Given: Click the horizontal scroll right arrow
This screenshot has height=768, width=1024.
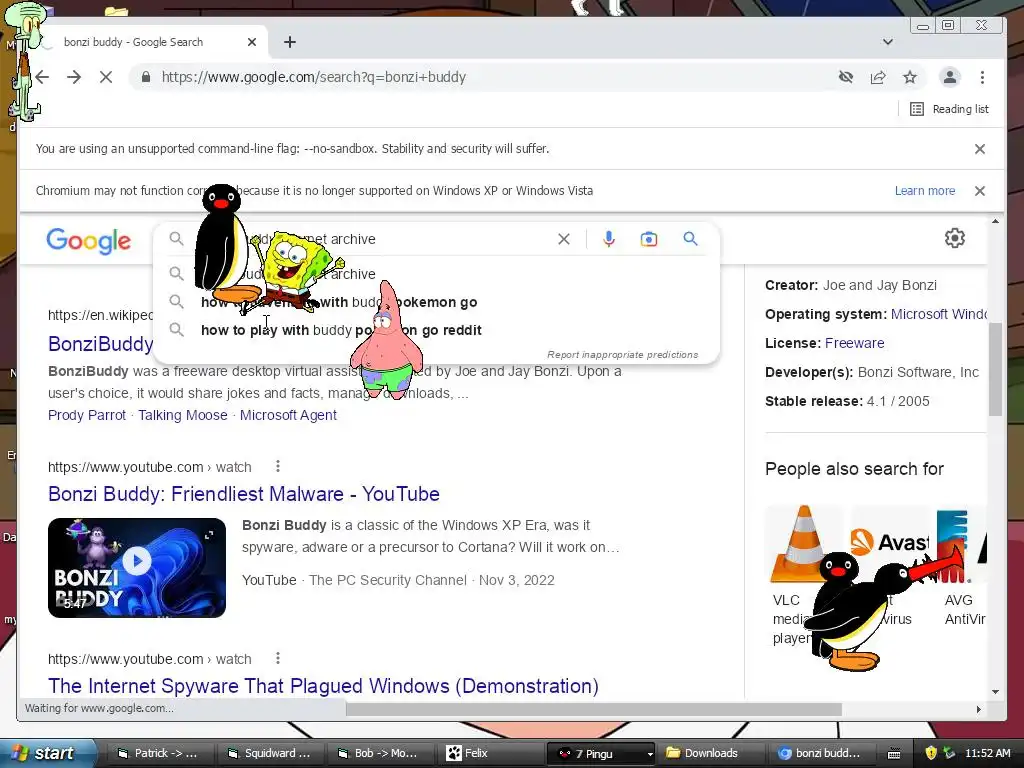Looking at the screenshot, I should tap(978, 709).
